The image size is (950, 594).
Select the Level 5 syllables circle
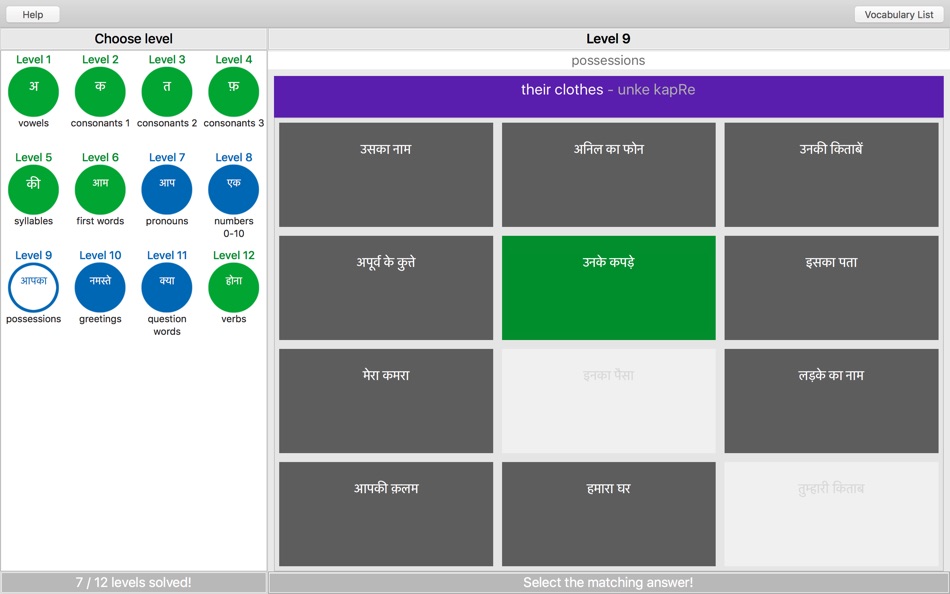coord(33,190)
